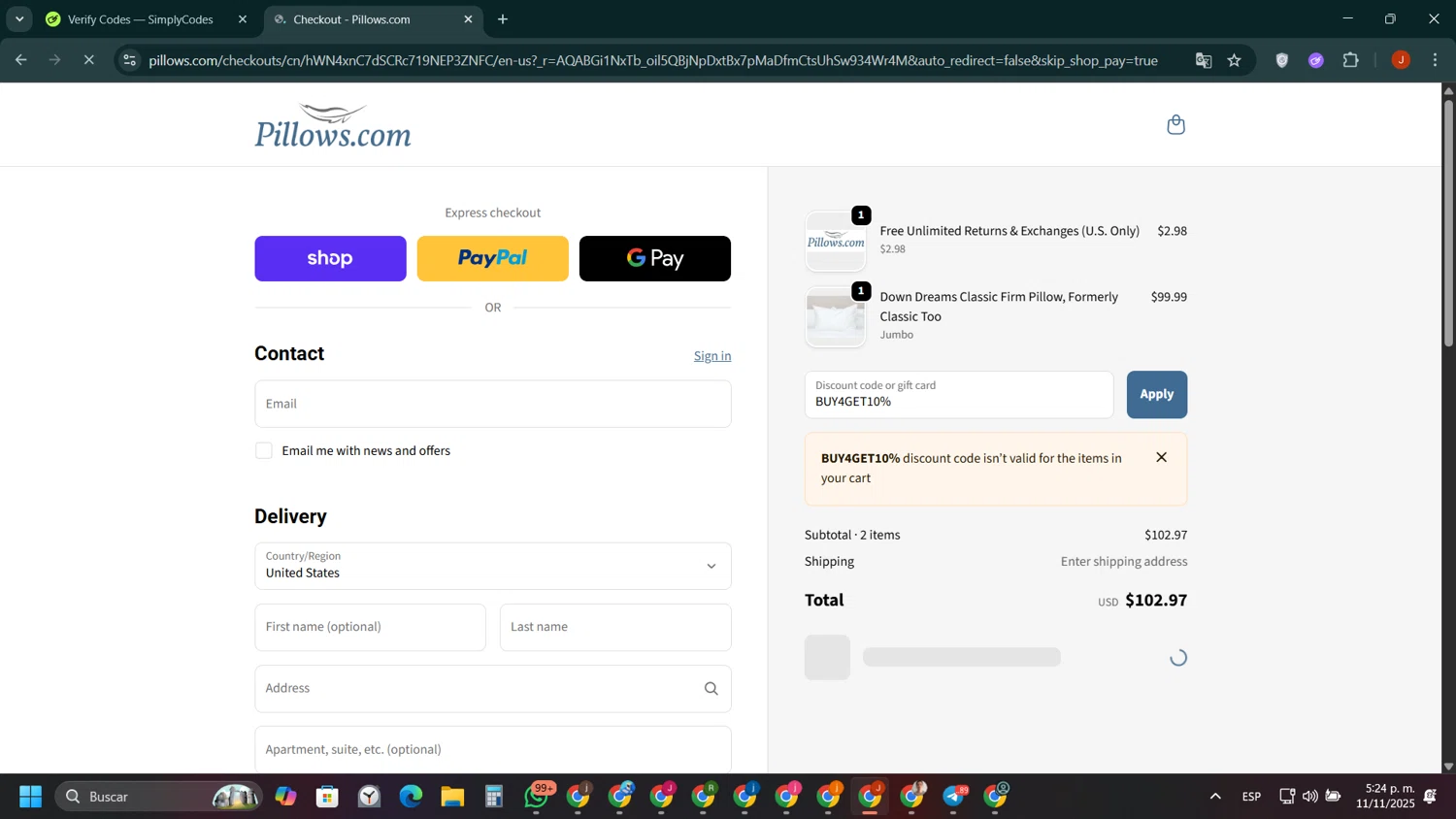This screenshot has height=819, width=1456.
Task: Open Copilot from the taskbar
Action: click(x=285, y=797)
